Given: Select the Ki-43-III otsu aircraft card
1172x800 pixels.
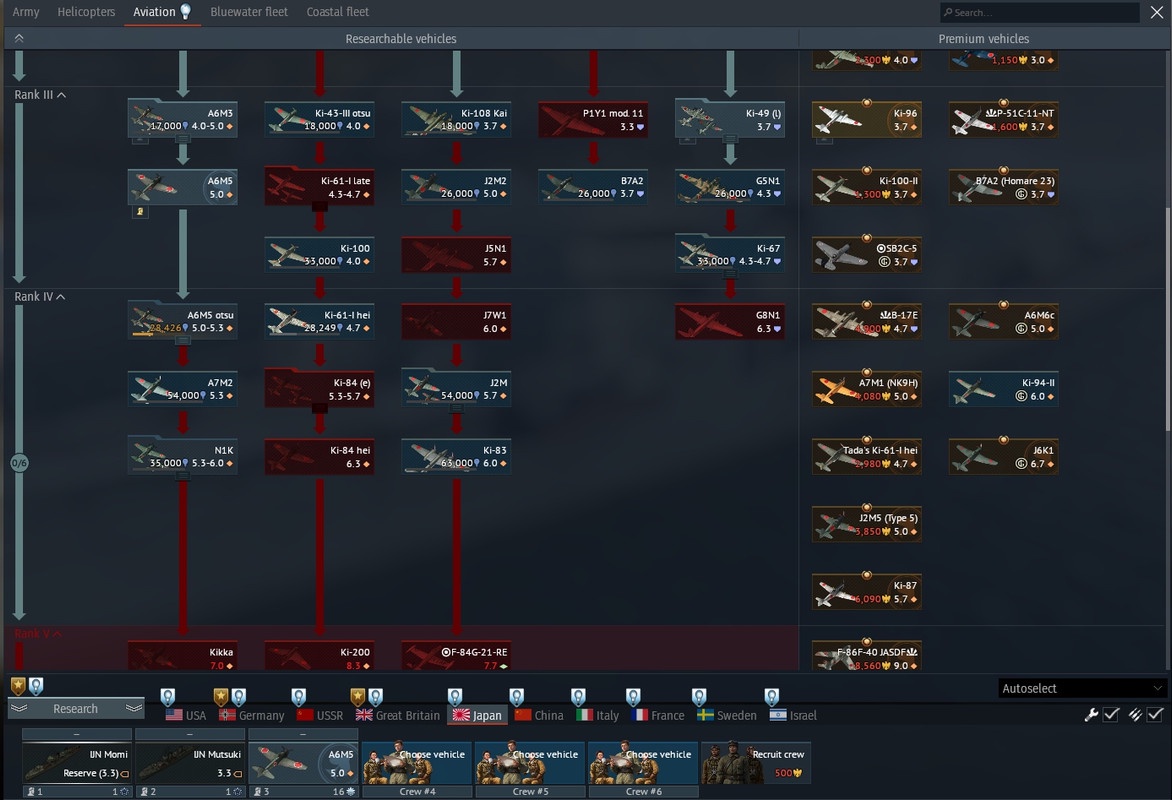Looking at the screenshot, I should [x=319, y=120].
